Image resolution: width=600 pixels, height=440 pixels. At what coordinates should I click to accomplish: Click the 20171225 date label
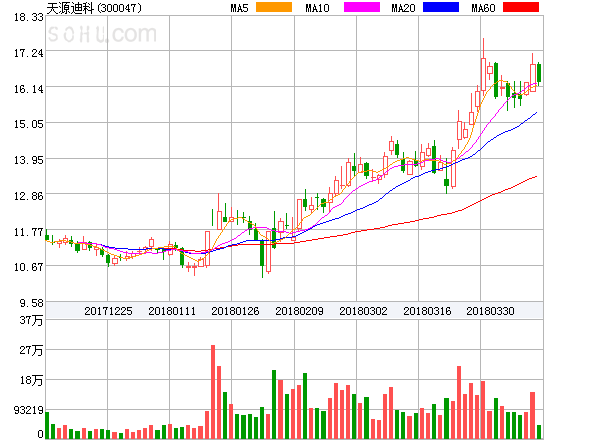[108, 311]
